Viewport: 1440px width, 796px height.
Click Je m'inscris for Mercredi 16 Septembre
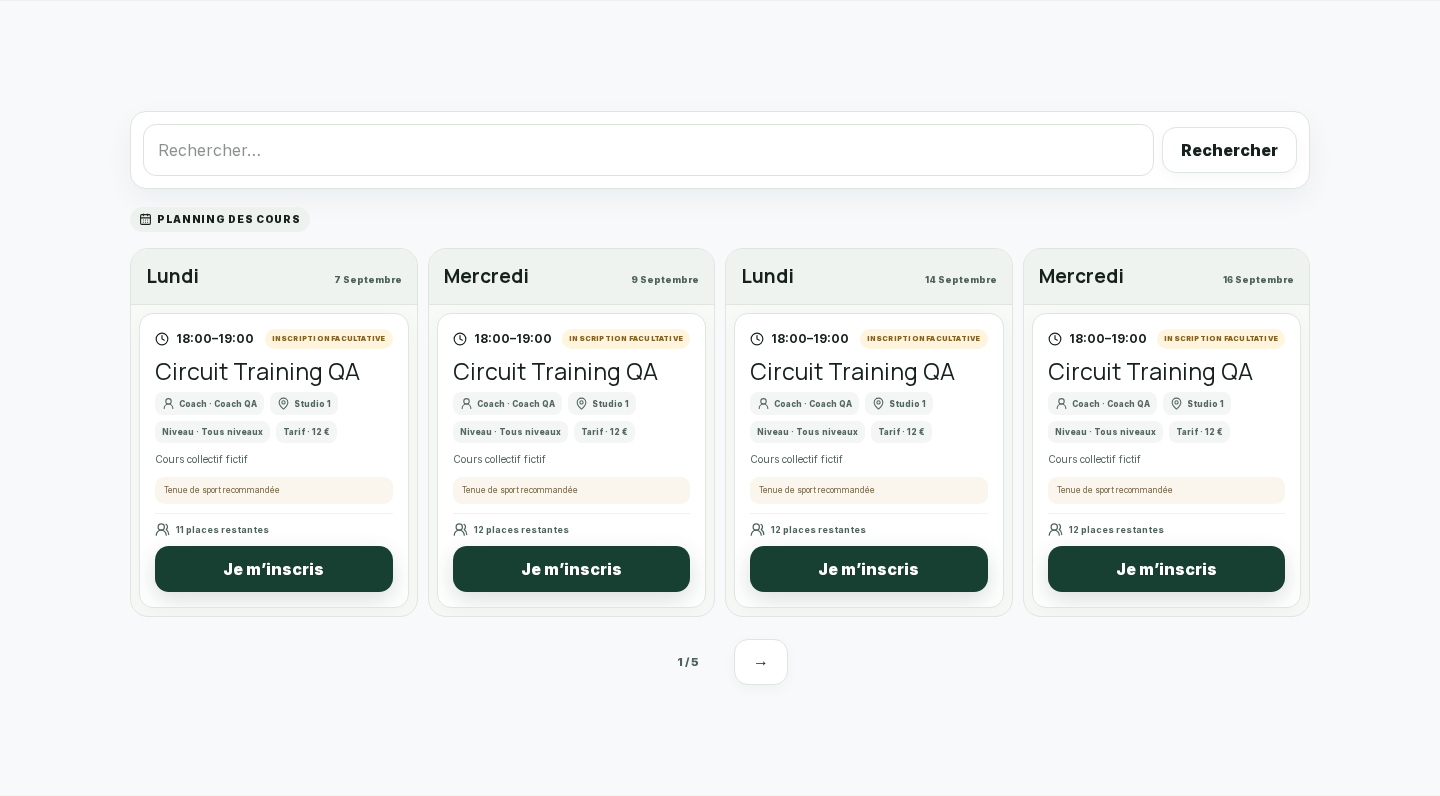click(x=1166, y=569)
